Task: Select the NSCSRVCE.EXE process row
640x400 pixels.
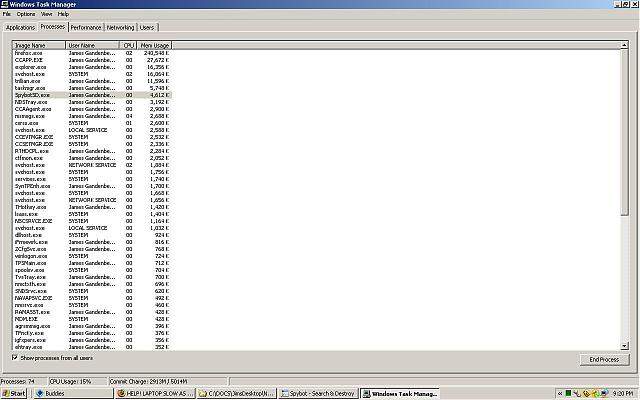Action: [92, 221]
